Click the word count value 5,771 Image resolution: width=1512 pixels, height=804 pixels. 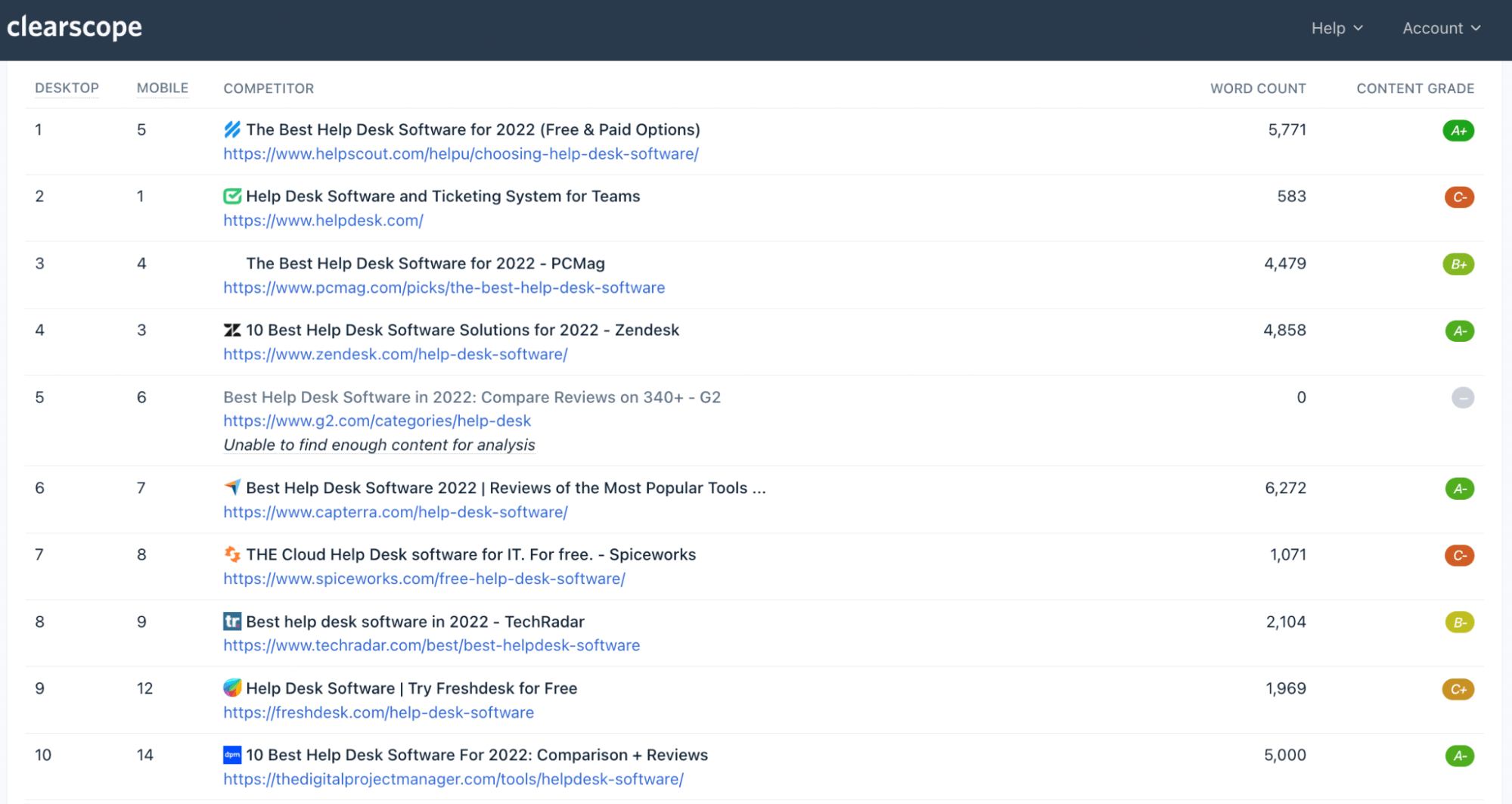[1287, 129]
